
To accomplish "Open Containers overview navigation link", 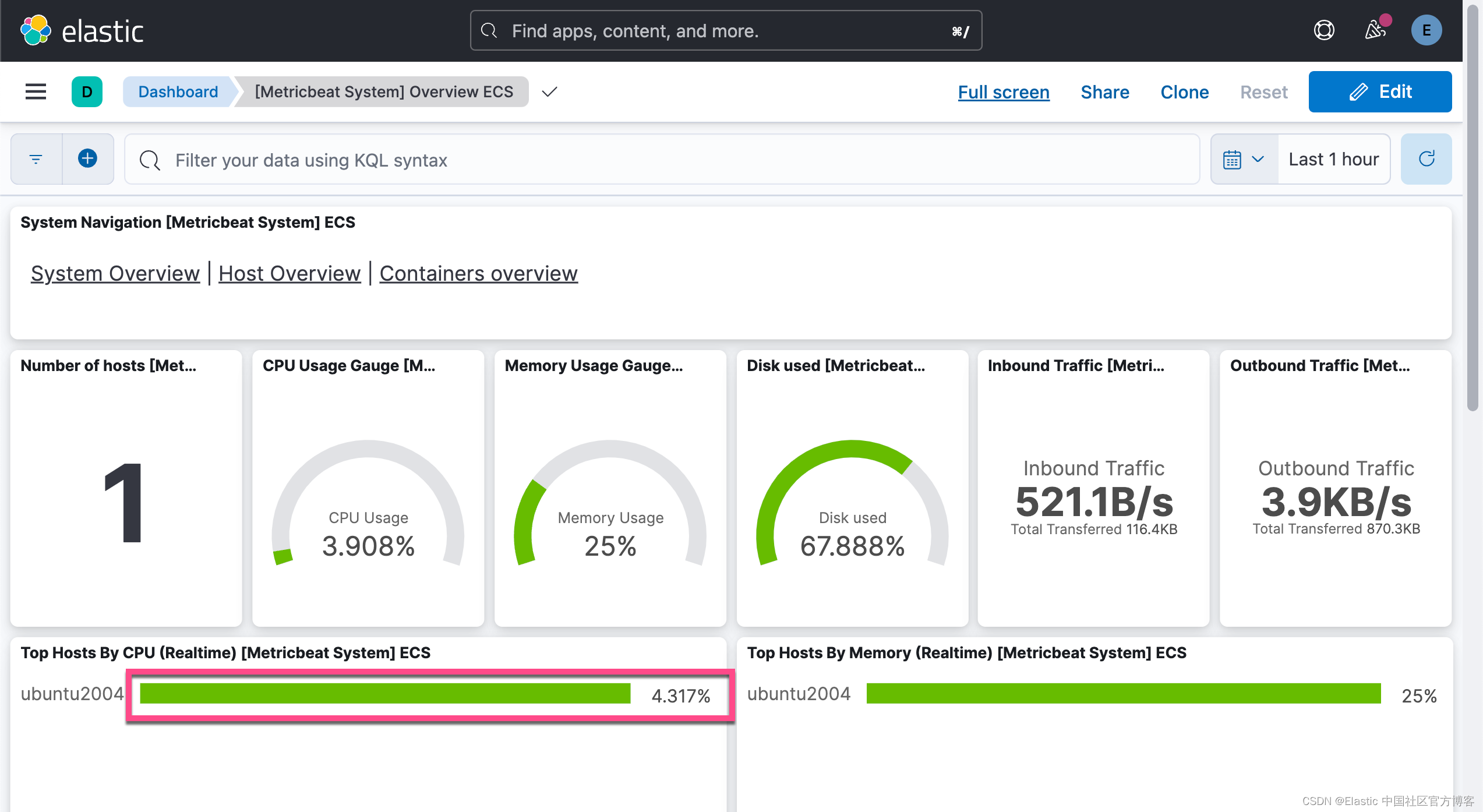I will pos(478,273).
